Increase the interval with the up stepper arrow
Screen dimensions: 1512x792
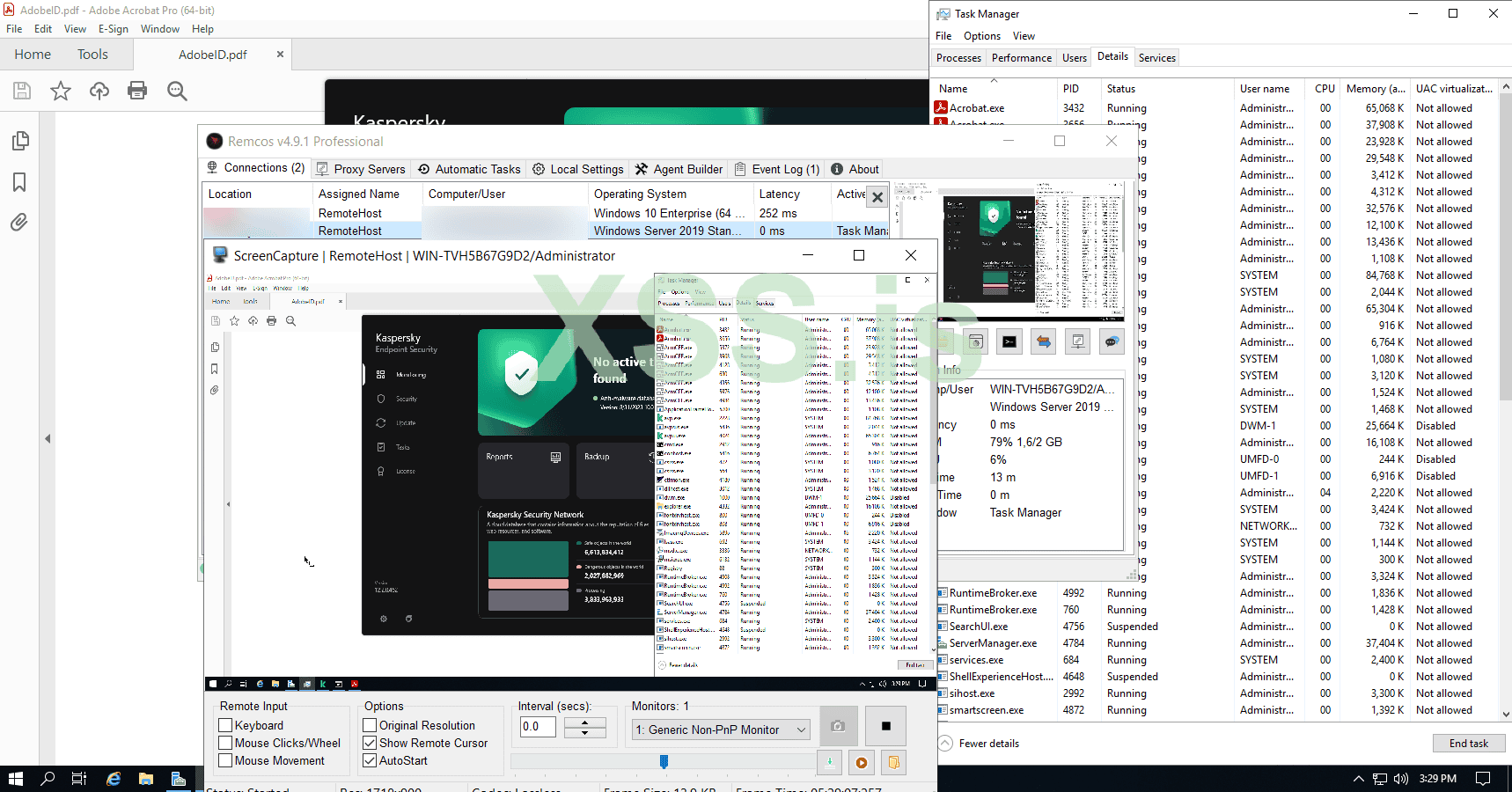[585, 722]
